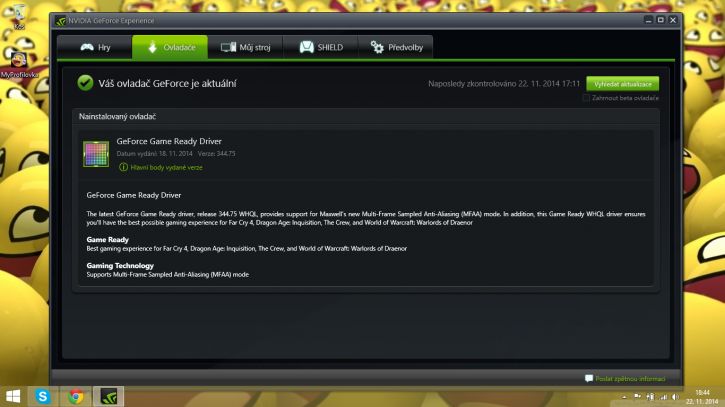Image resolution: width=725 pixels, height=407 pixels.
Task: Click the GeForce Experience taskbar icon
Action: 109,396
